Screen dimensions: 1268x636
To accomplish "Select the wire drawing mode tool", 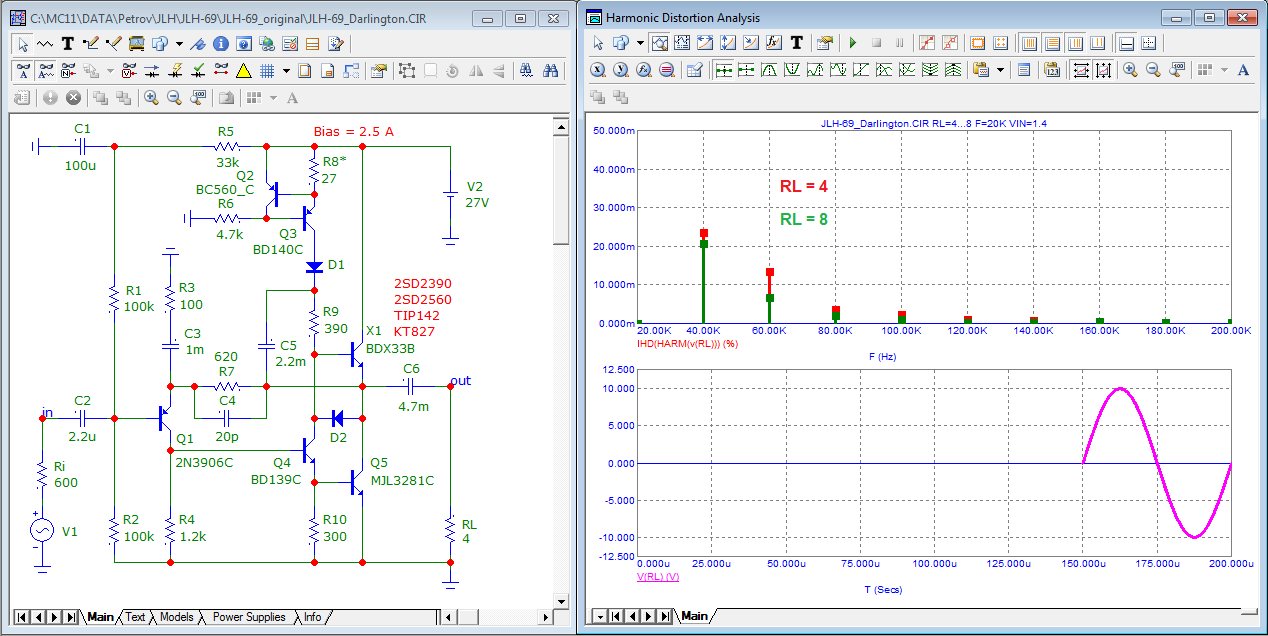I will 91,44.
